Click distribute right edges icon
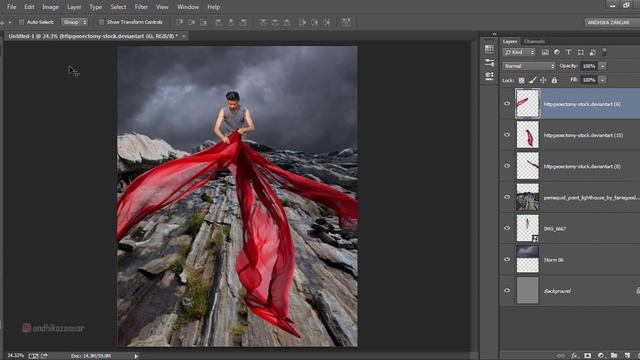Viewport: 640px width, 360px height. (327, 22)
